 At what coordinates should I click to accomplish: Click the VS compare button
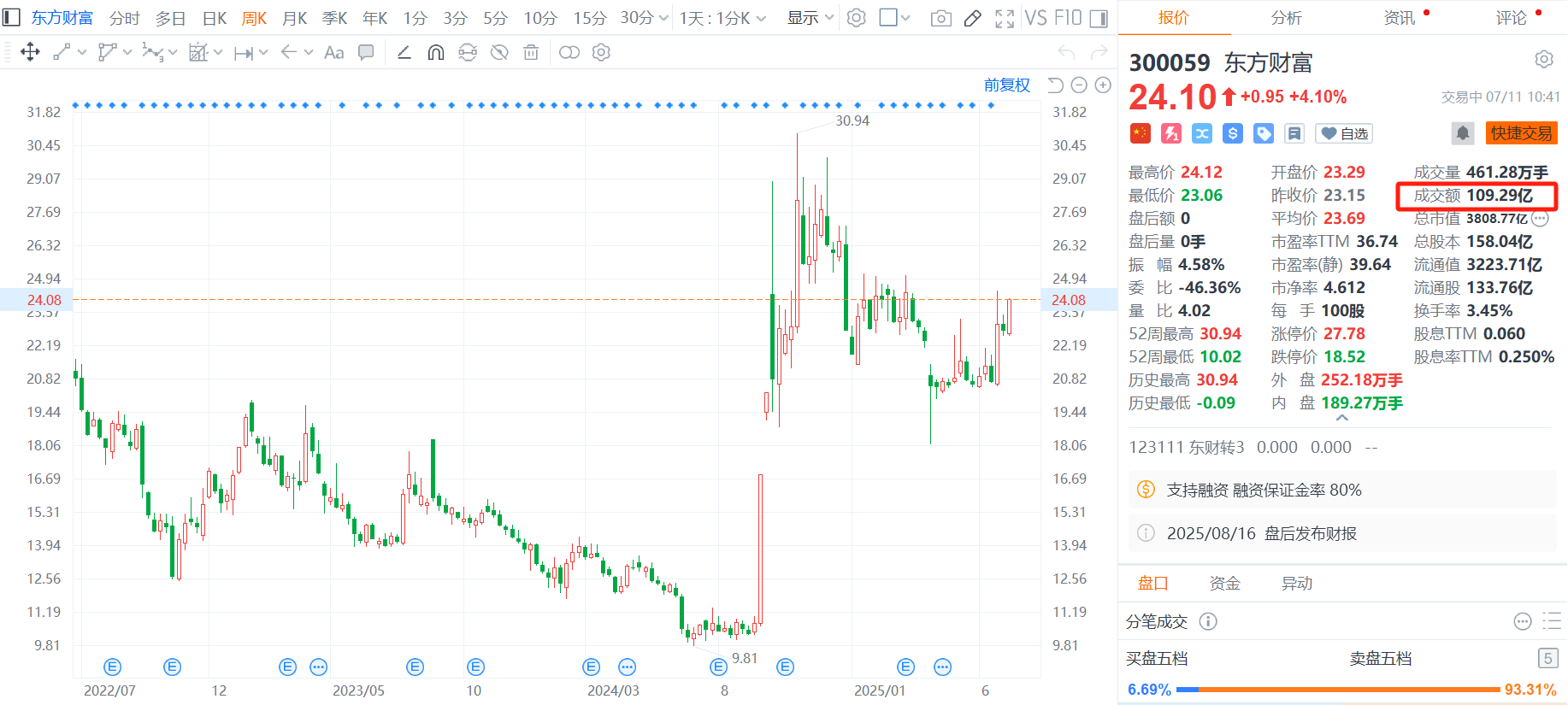(x=1035, y=18)
